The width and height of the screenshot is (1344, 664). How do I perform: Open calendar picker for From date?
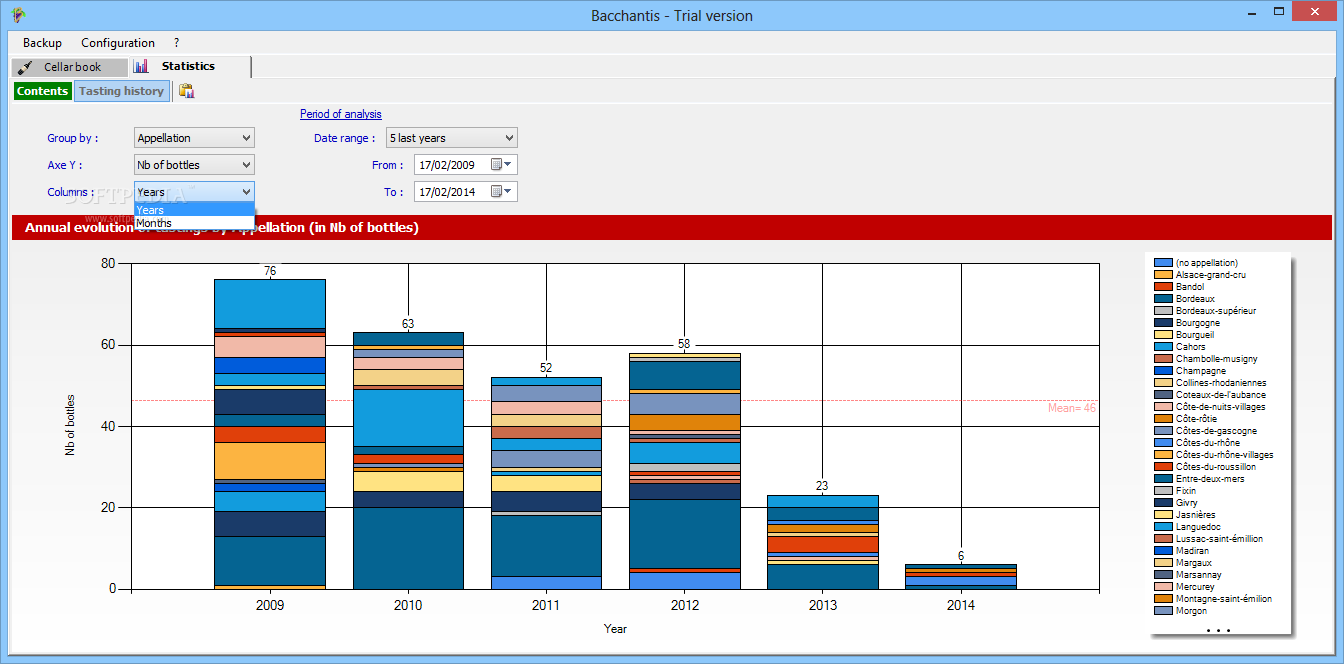pos(501,165)
